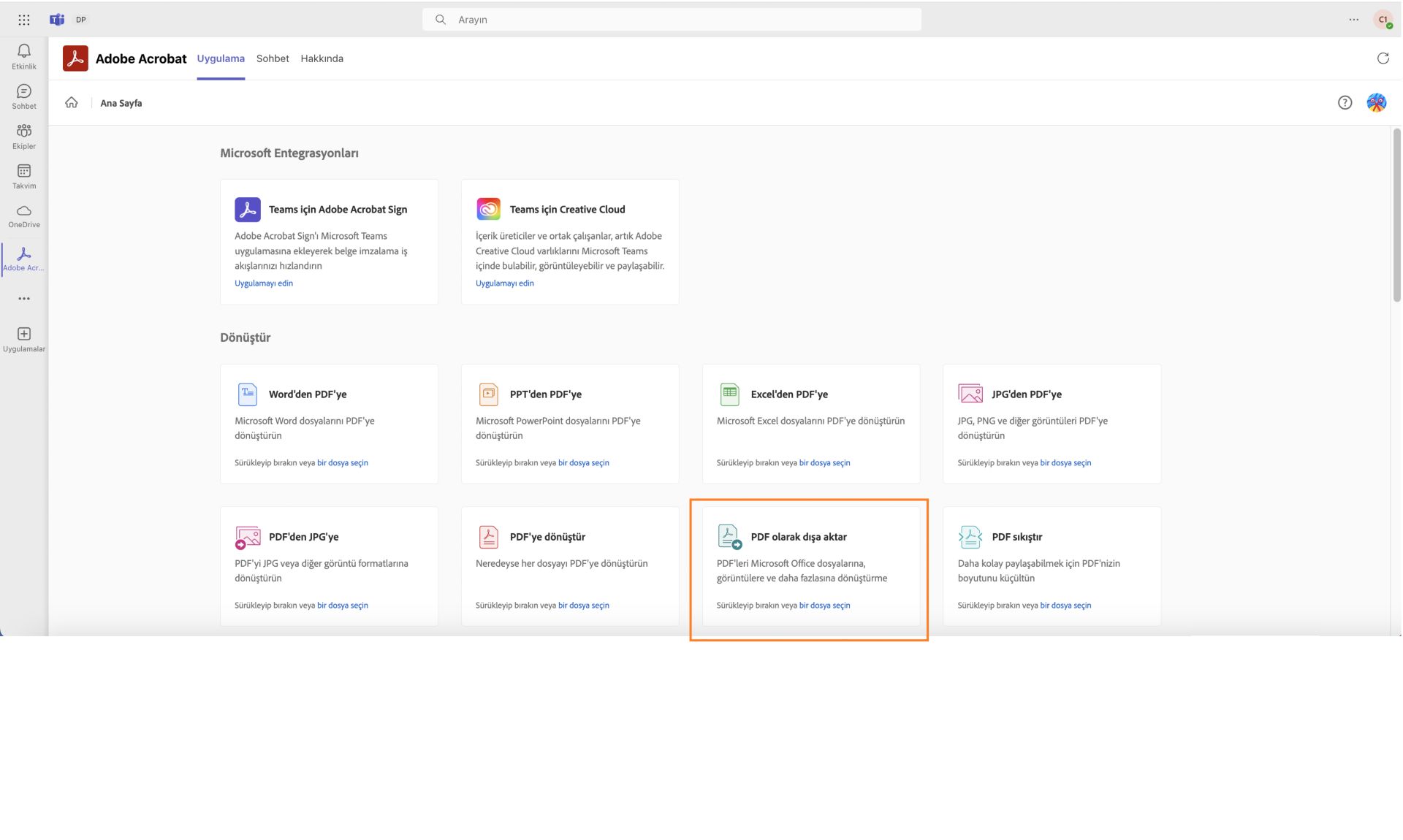Screen dimensions: 1403x840
Task: Select a file in PDF'den JPG'ye card
Action: (343, 606)
